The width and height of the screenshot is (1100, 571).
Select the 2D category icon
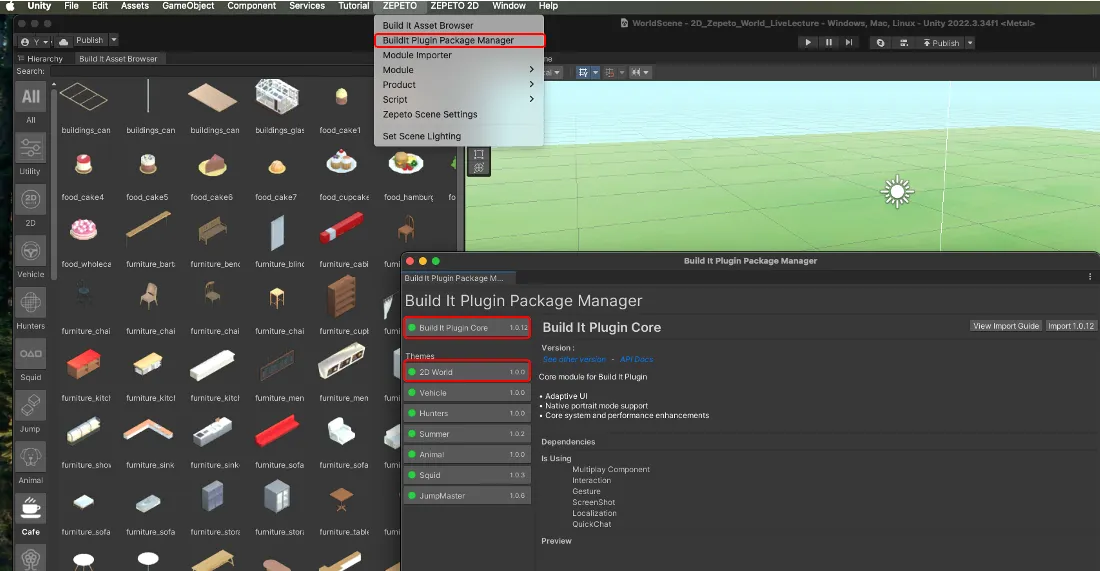[x=30, y=200]
